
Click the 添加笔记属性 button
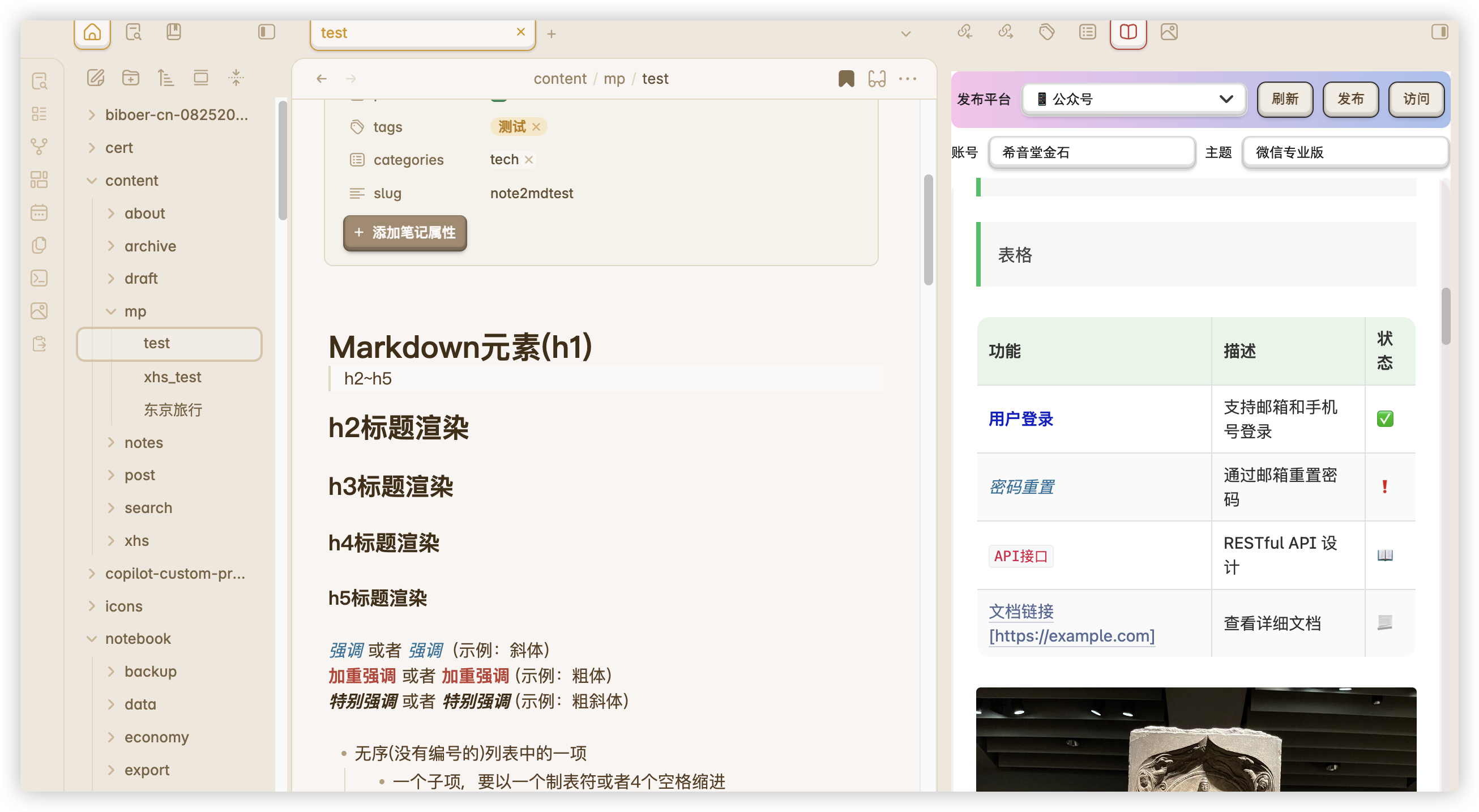(x=405, y=233)
